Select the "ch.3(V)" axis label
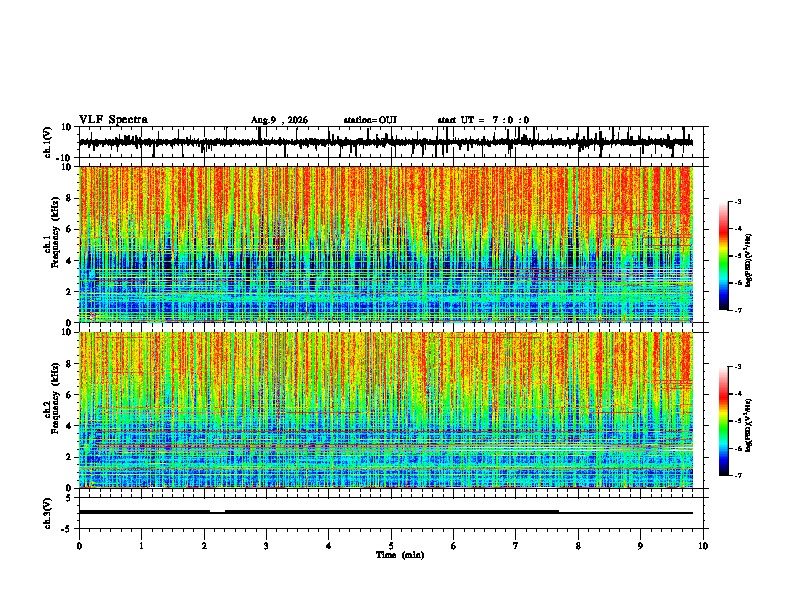Screen dimensions: 792x612 point(48,513)
